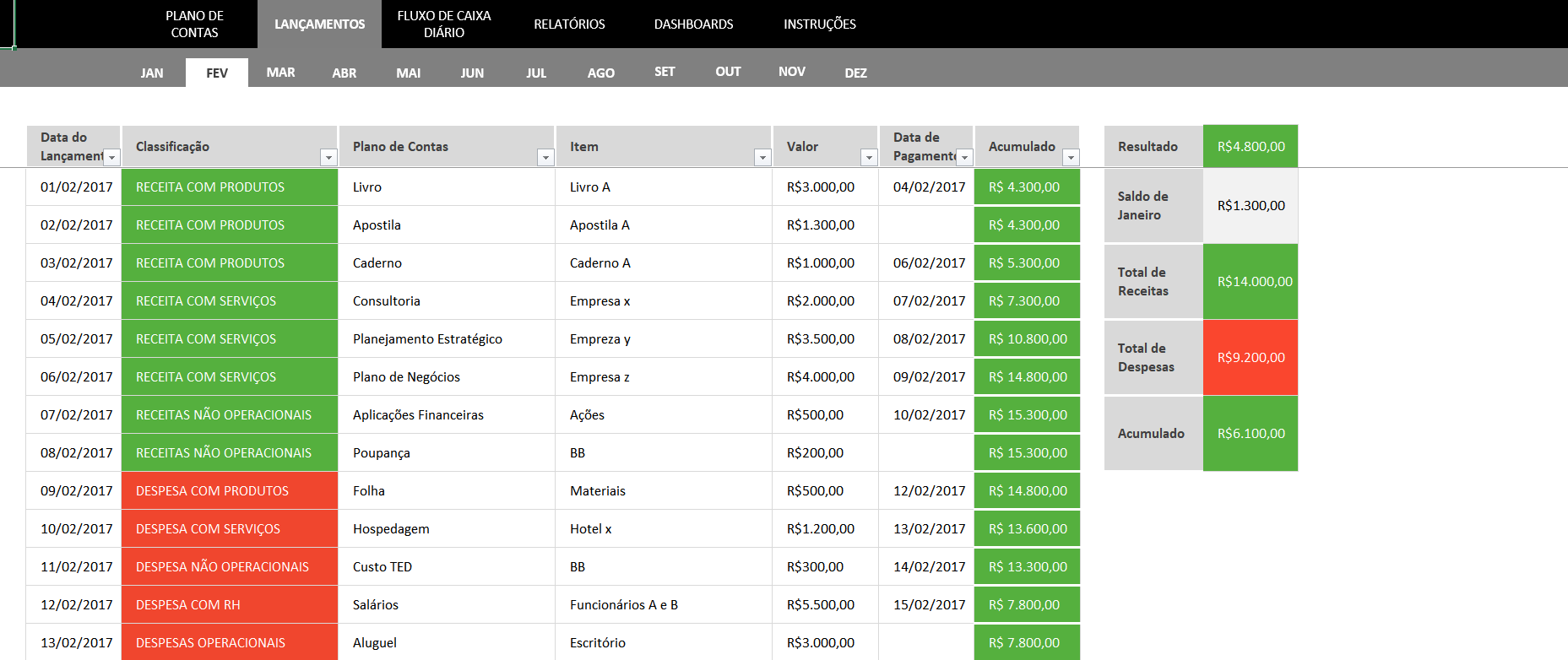Open the Fluxo de Caixa Diário tab
The image size is (1568, 660).
pos(443,24)
